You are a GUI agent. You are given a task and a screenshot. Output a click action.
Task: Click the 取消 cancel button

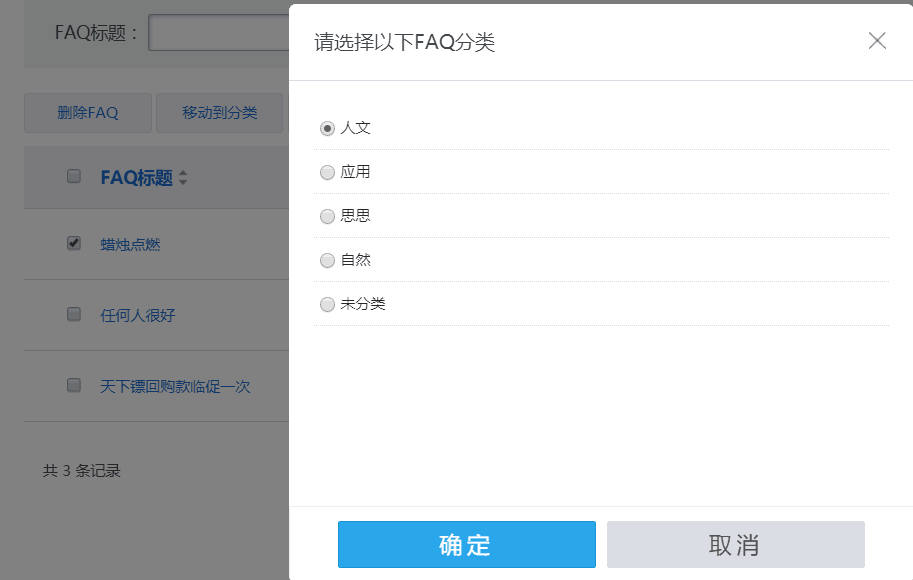734,544
